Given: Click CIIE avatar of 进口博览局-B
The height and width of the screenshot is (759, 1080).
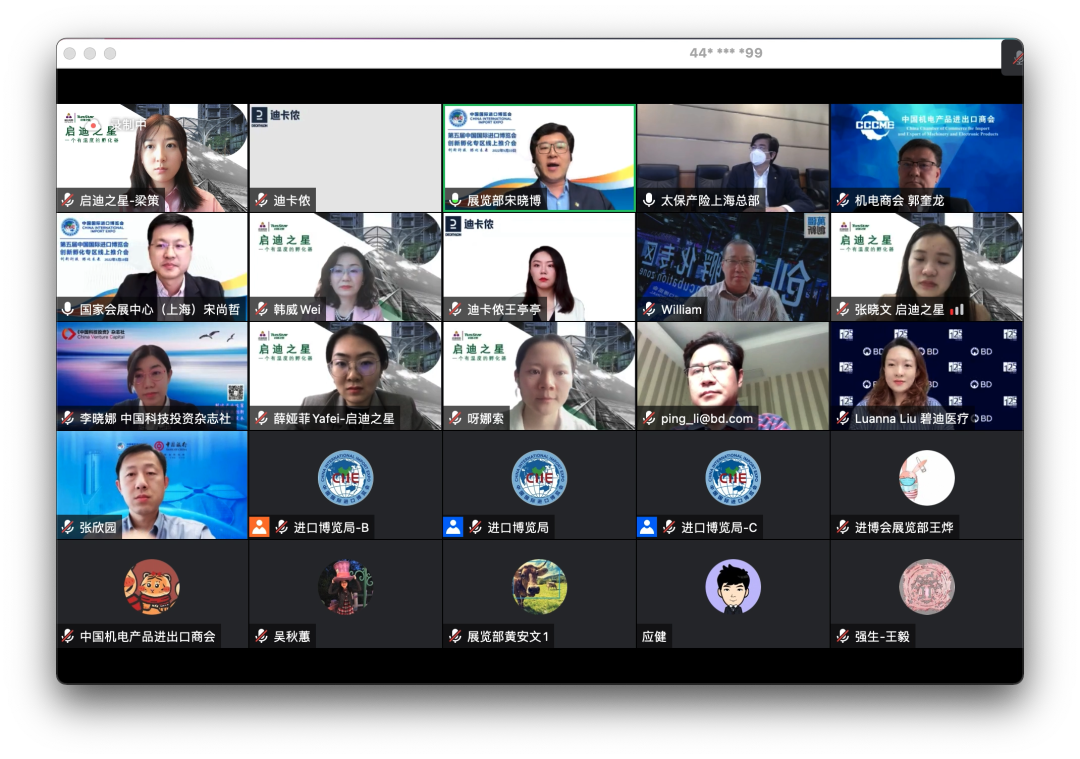Looking at the screenshot, I should coord(345,478).
